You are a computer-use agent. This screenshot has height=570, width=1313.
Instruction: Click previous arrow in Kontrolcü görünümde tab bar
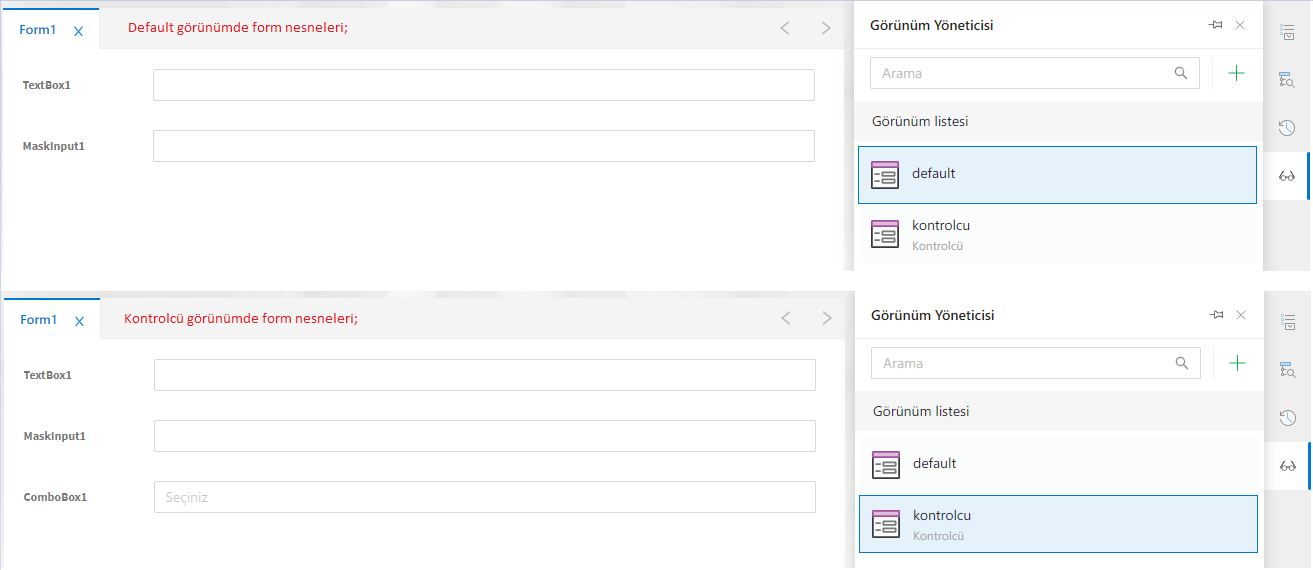(x=786, y=318)
